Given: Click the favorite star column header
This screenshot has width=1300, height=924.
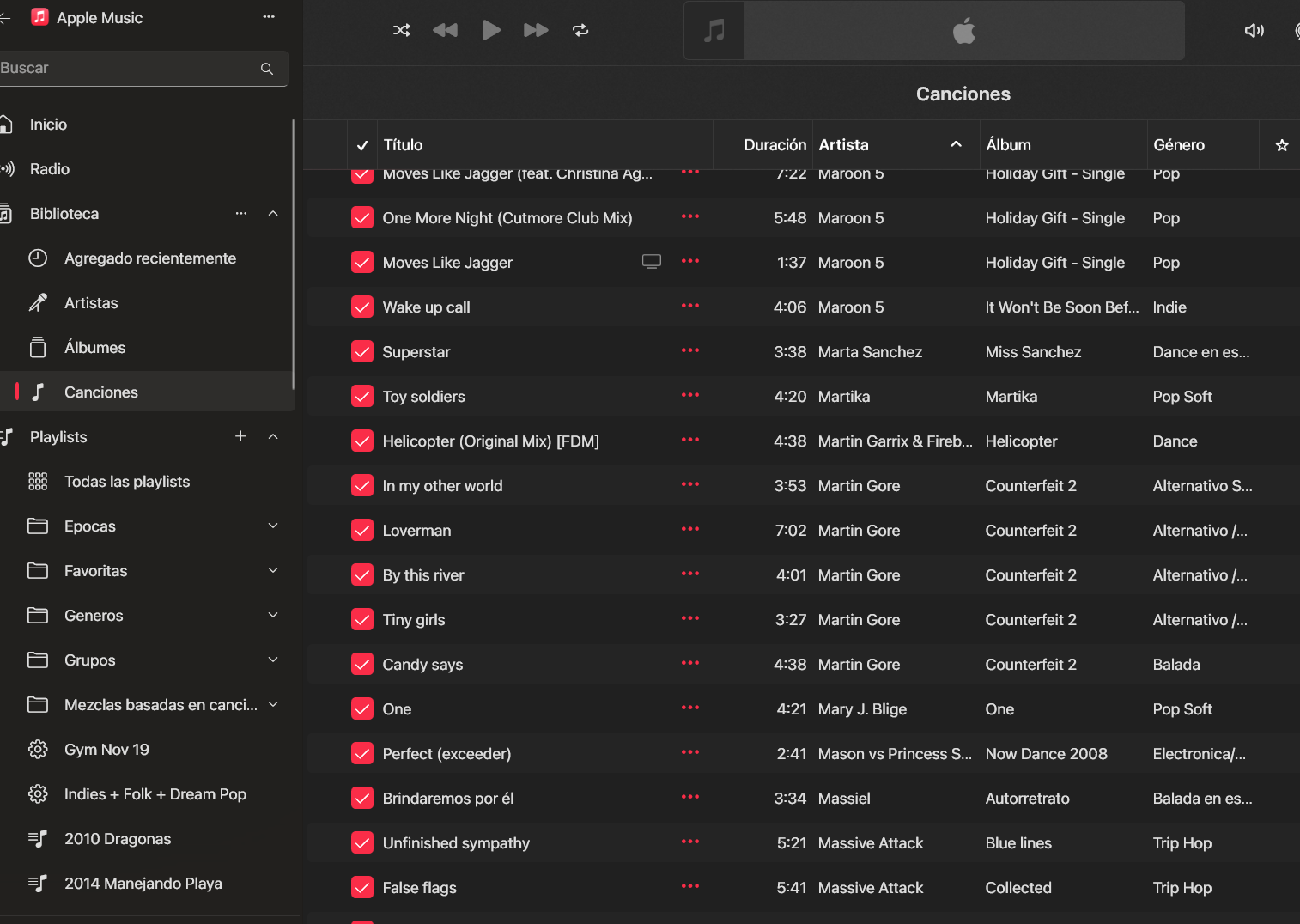Looking at the screenshot, I should [x=1281, y=145].
